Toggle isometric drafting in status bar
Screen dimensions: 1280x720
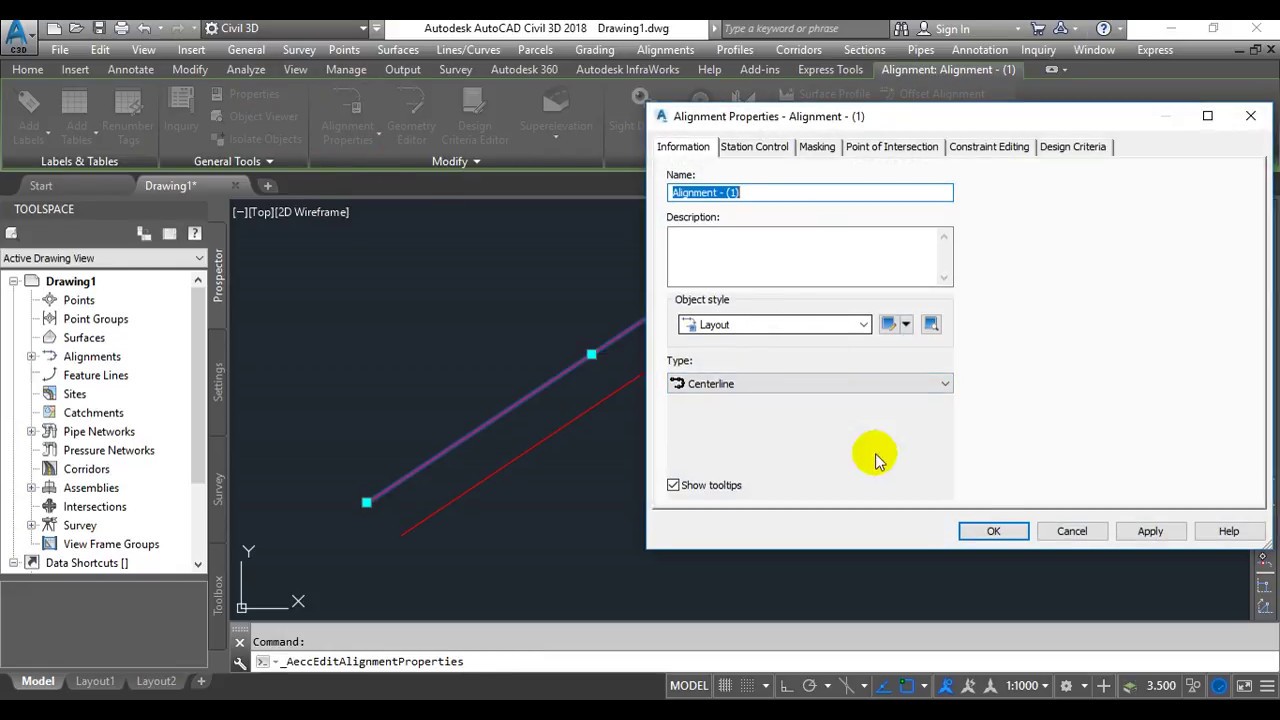[x=846, y=686]
